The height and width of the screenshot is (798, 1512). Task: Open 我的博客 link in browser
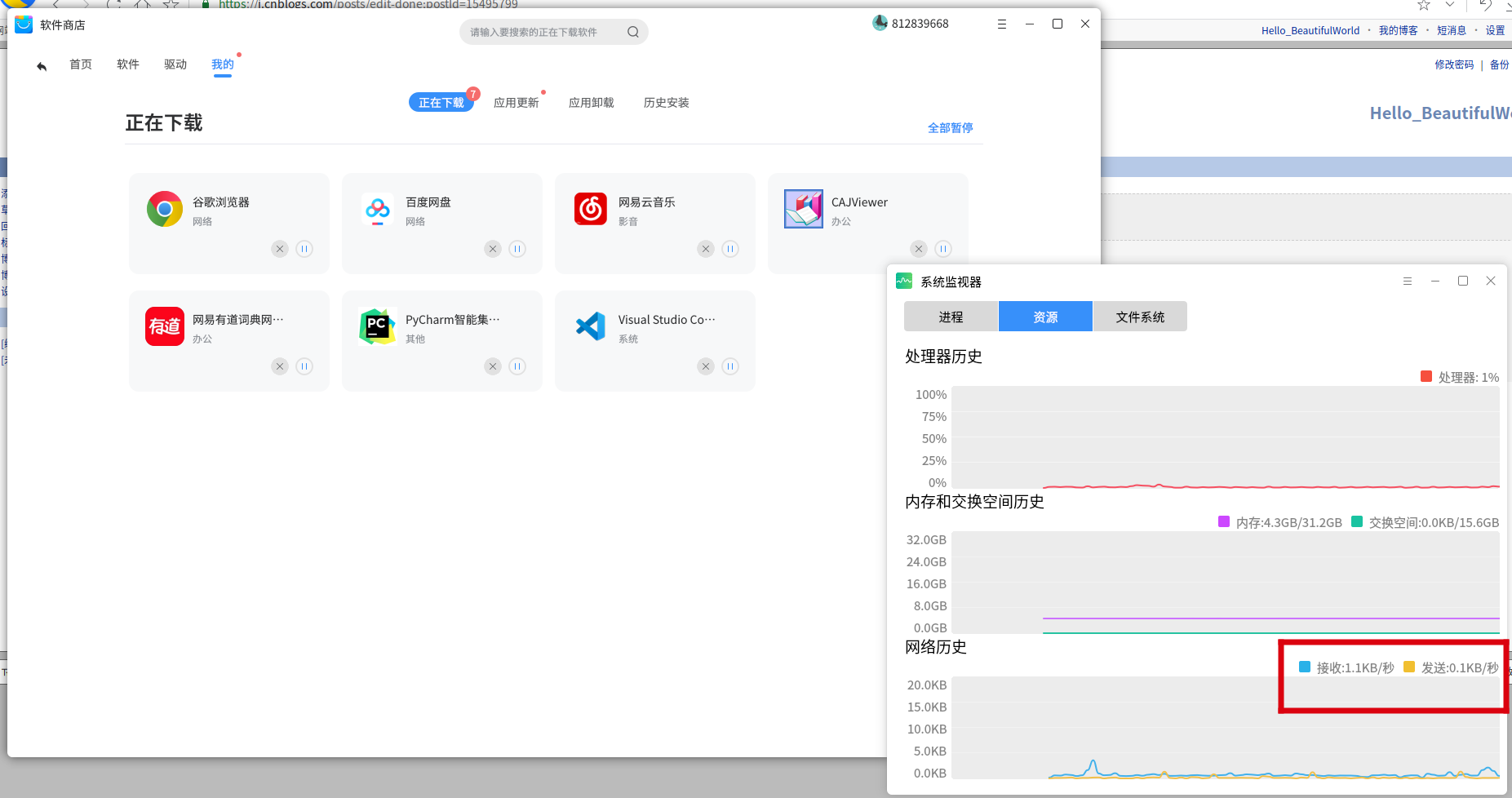coord(1399,30)
